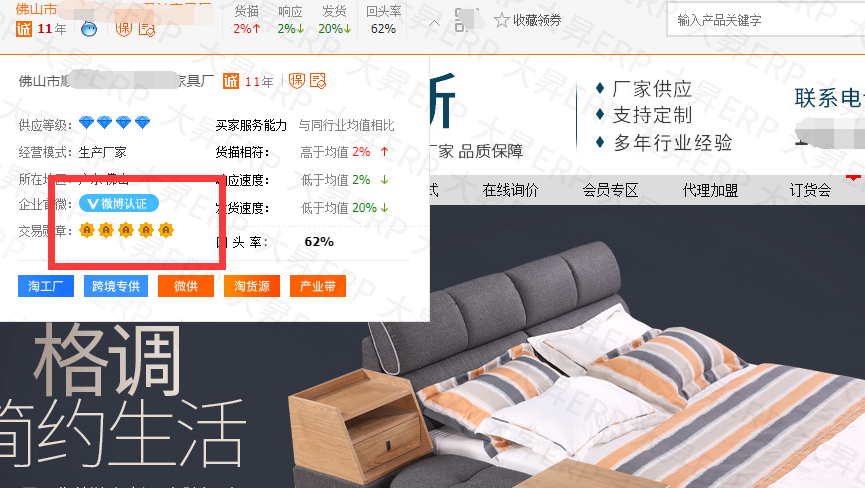Click the blue diamond supply level icons
The width and height of the screenshot is (865, 488).
pyautogui.click(x=114, y=122)
